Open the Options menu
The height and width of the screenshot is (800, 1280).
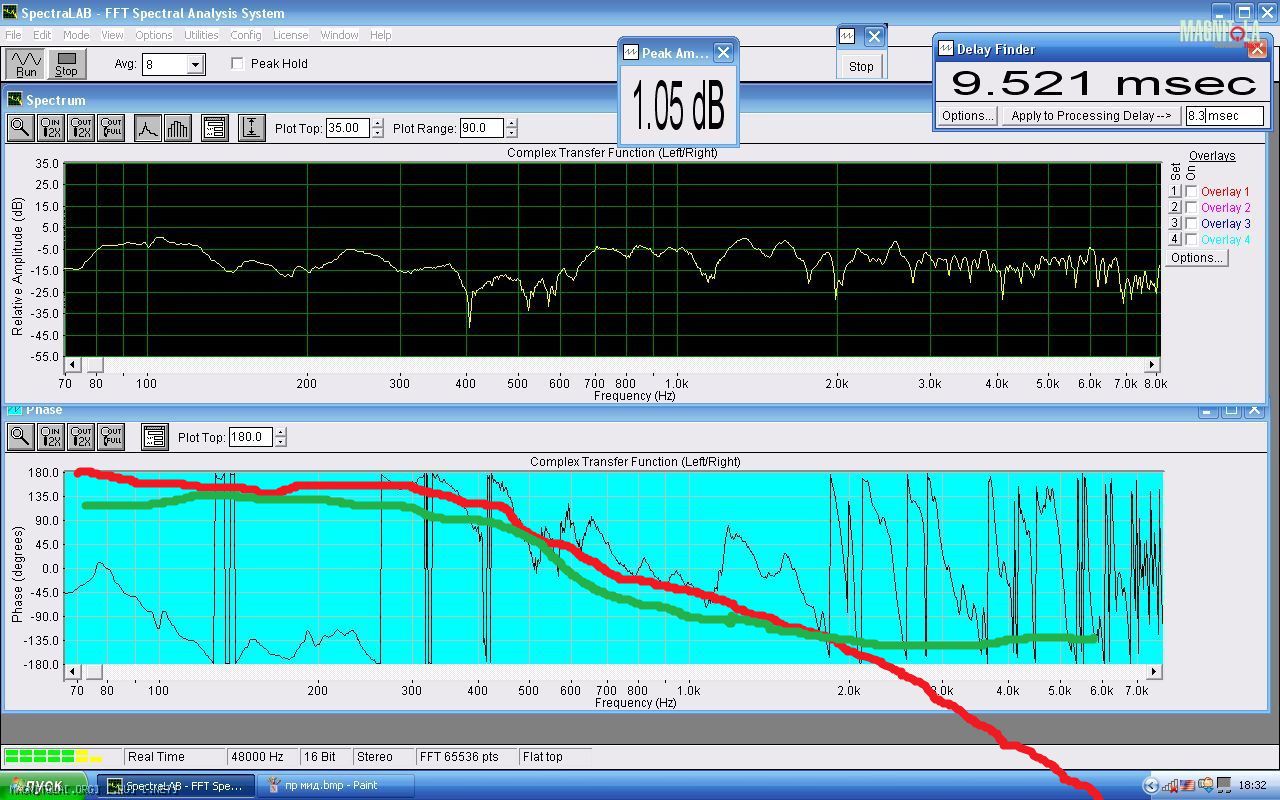click(x=154, y=35)
